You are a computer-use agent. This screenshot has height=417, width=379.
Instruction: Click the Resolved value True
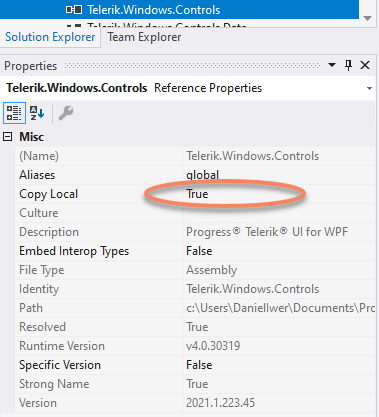[197, 327]
